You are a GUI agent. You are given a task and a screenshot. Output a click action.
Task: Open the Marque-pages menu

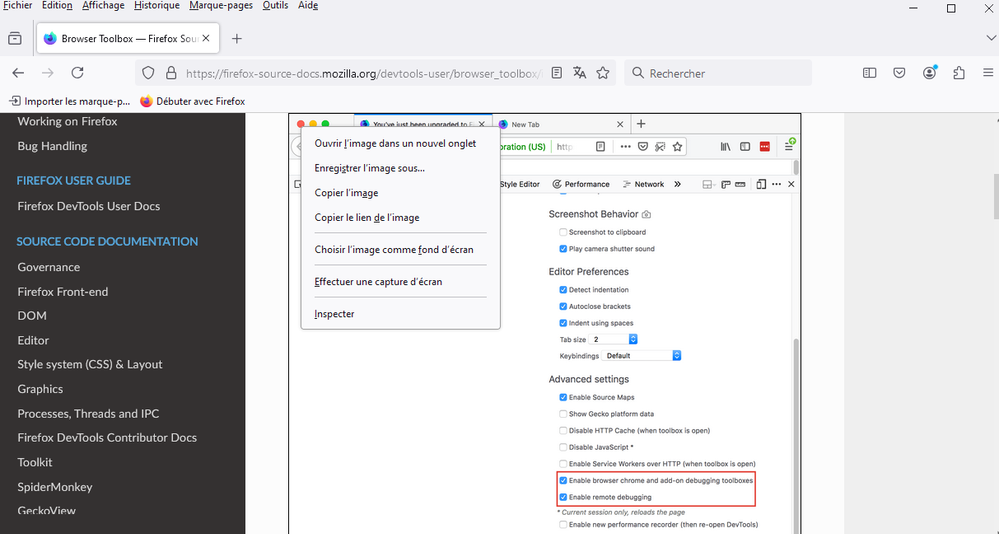(x=221, y=6)
